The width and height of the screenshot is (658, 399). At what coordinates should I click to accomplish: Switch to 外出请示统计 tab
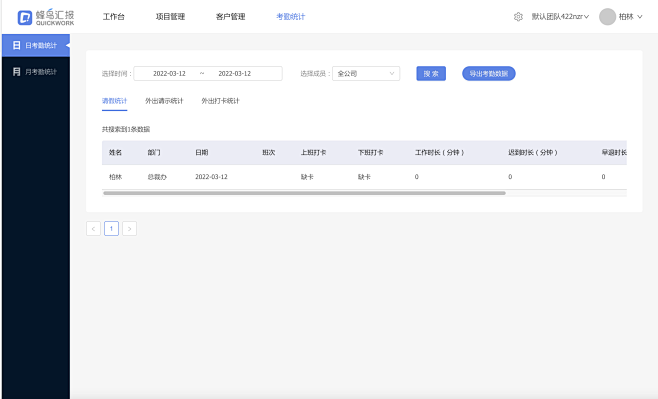(164, 101)
